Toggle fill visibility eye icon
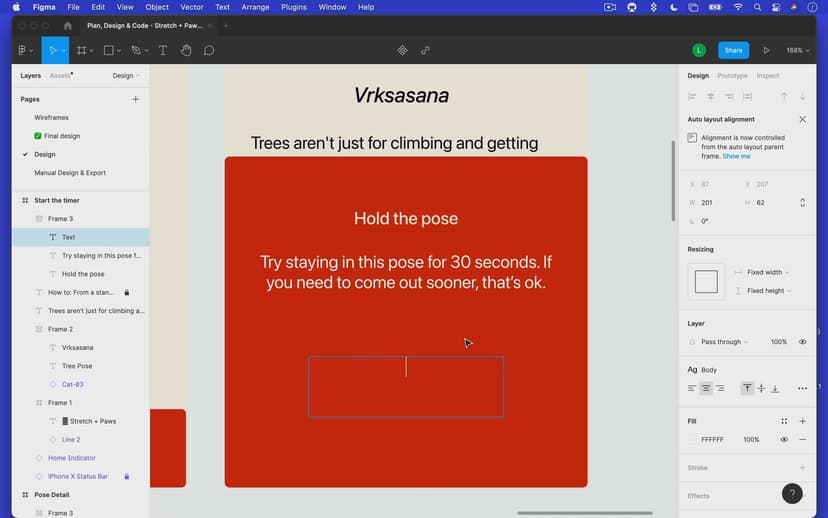The height and width of the screenshot is (518, 828). 784,440
